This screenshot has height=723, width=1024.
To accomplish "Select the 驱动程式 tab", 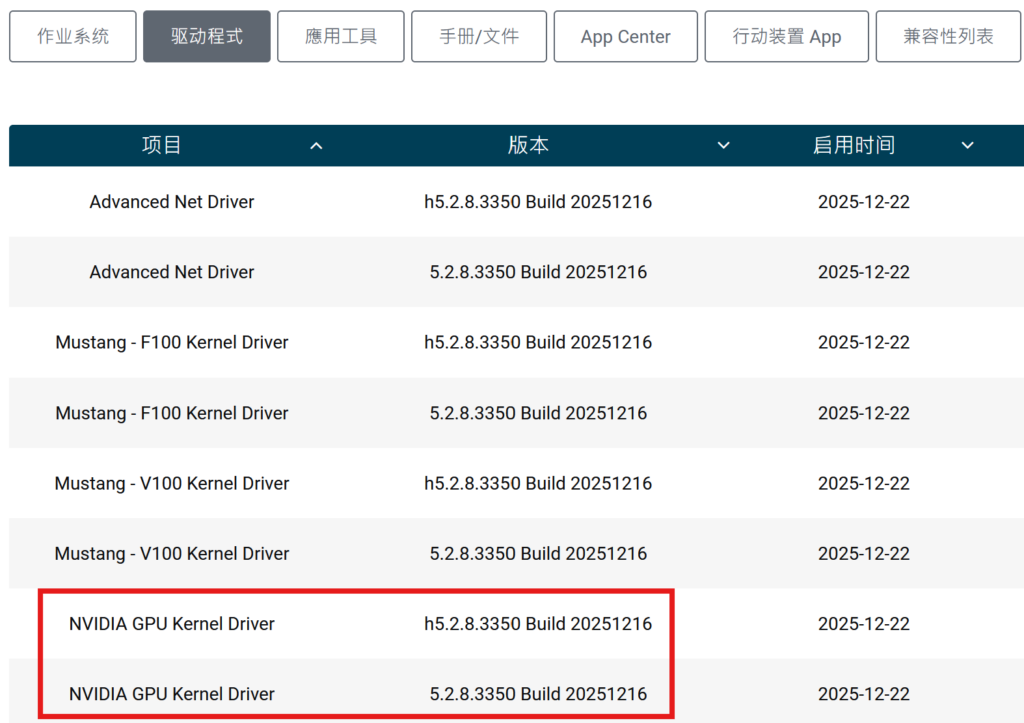I will click(207, 37).
